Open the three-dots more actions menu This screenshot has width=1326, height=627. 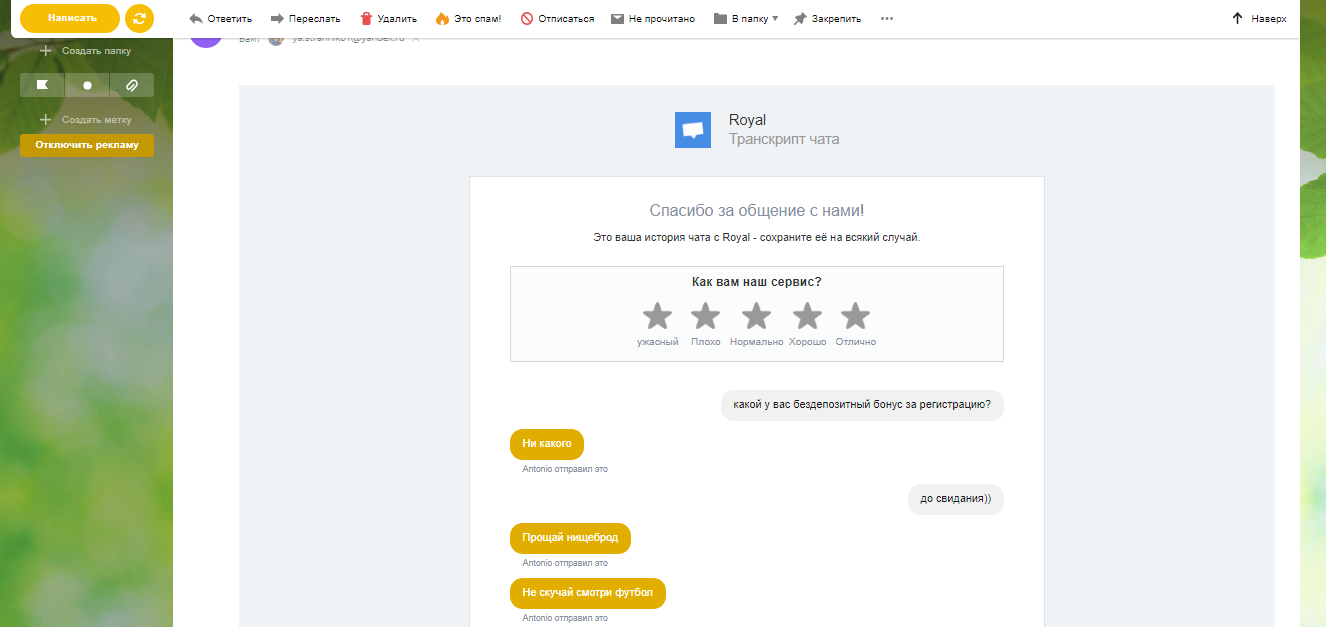[x=887, y=19]
